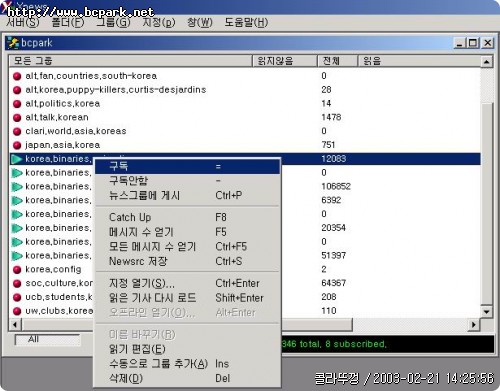Click red icon beside clari.world.asia.koreas
This screenshot has height=391, width=500.
click(17, 131)
